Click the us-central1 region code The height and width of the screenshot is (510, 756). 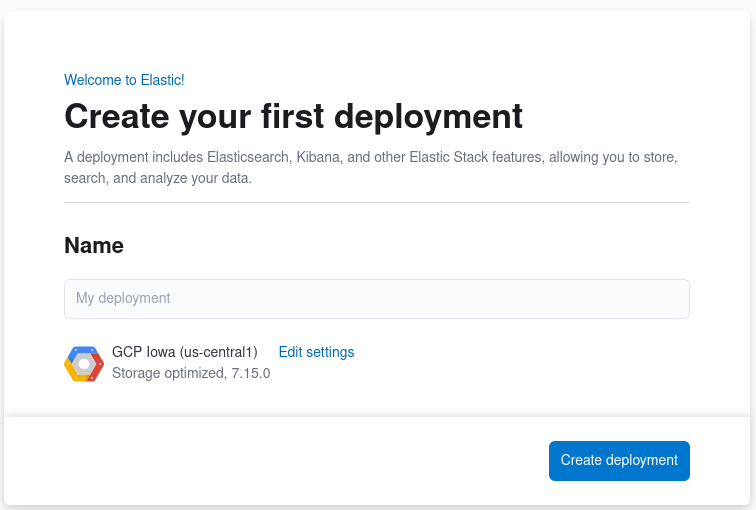click(x=219, y=352)
